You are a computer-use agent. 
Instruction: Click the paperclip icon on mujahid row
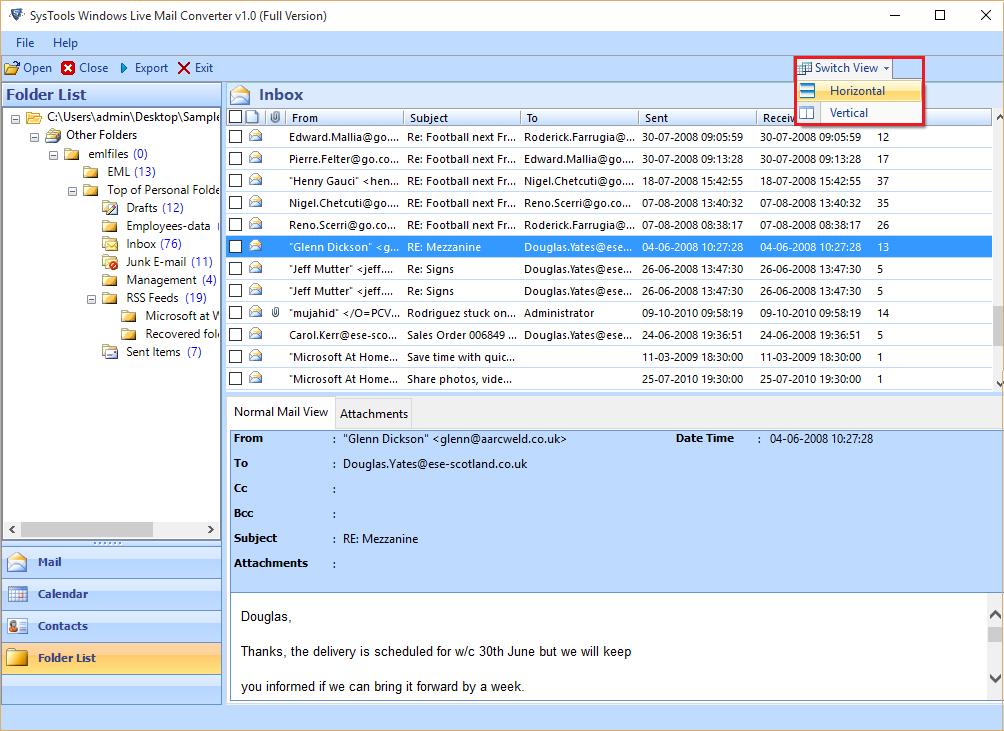(x=275, y=312)
